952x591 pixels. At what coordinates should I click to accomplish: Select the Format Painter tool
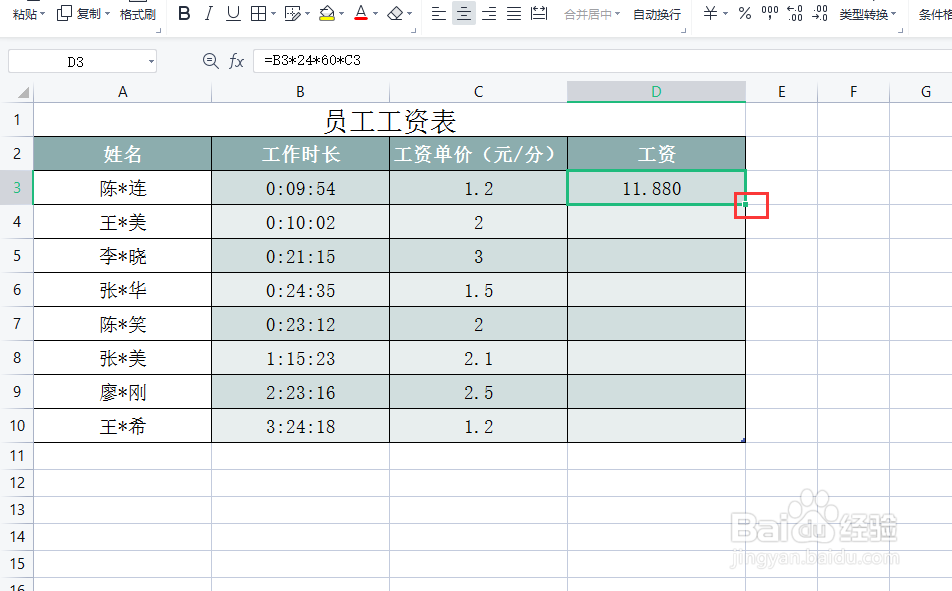pyautogui.click(x=136, y=14)
